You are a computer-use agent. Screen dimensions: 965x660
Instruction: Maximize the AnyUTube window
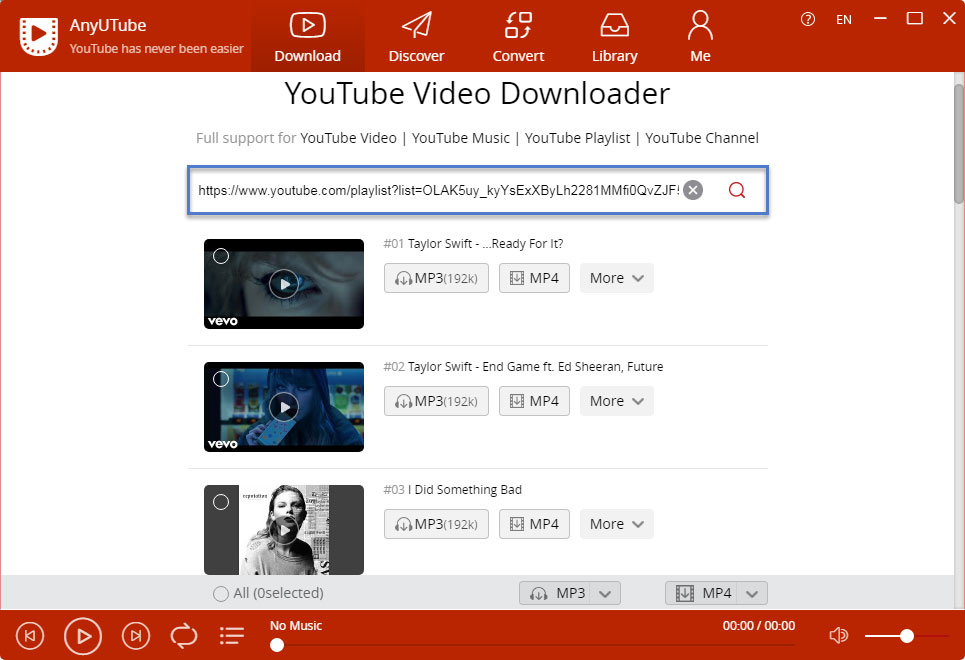click(915, 18)
